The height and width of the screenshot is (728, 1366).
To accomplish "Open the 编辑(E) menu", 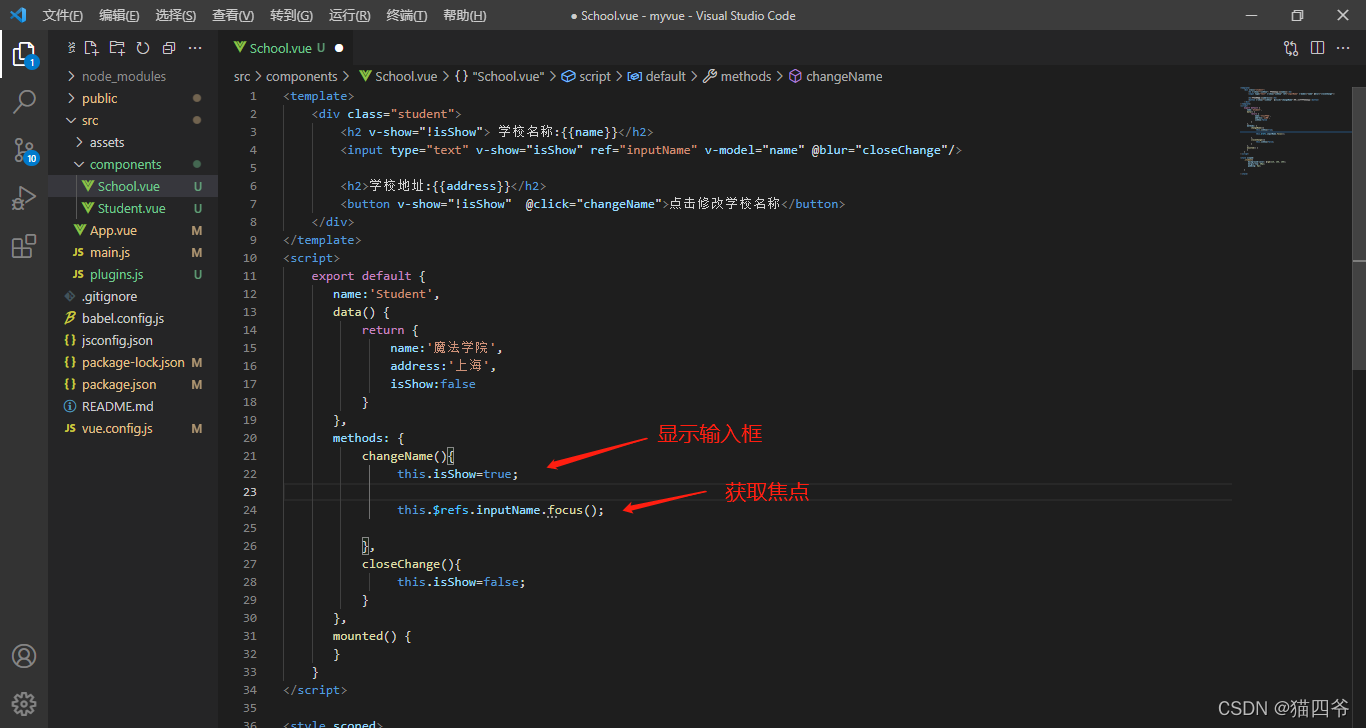I will 120,15.
